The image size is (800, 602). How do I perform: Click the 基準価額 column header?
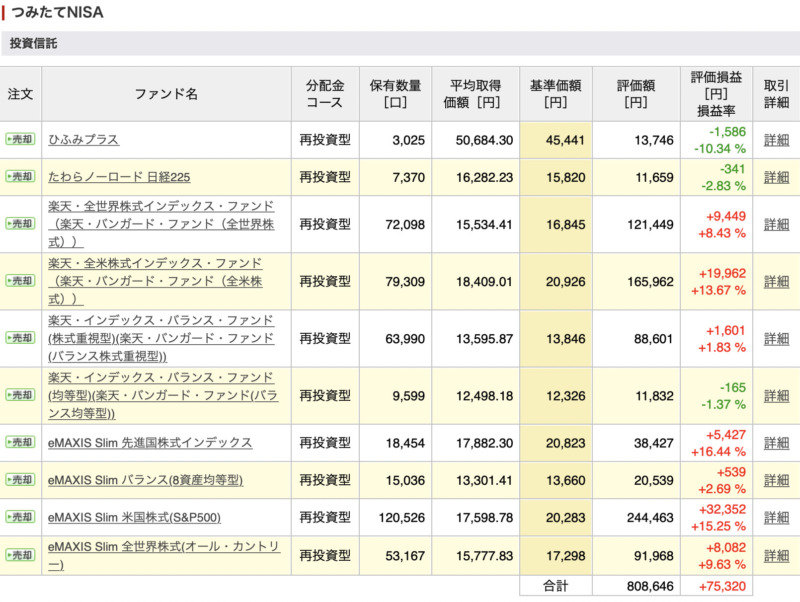point(556,94)
